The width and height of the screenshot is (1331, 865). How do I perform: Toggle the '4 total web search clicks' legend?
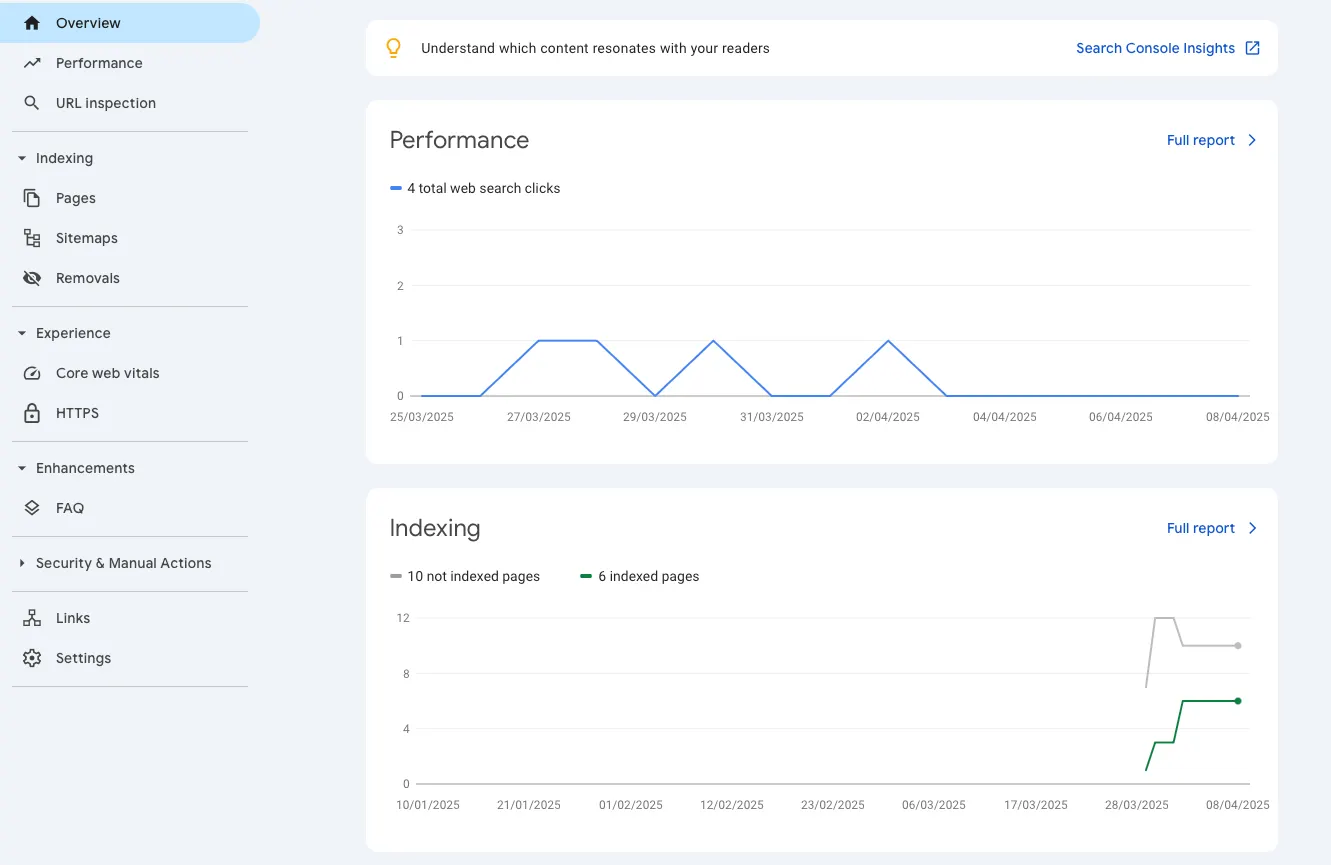[x=474, y=188]
